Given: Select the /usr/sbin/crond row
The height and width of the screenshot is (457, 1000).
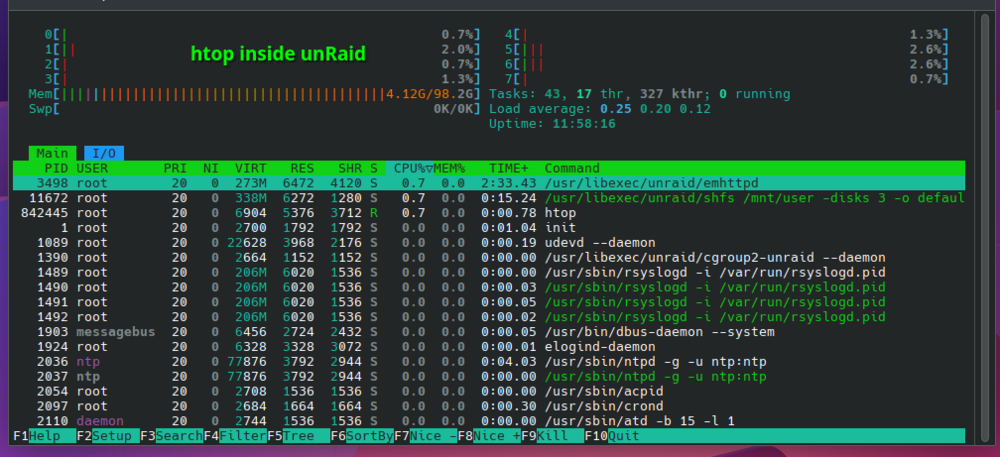Looking at the screenshot, I should point(489,406).
